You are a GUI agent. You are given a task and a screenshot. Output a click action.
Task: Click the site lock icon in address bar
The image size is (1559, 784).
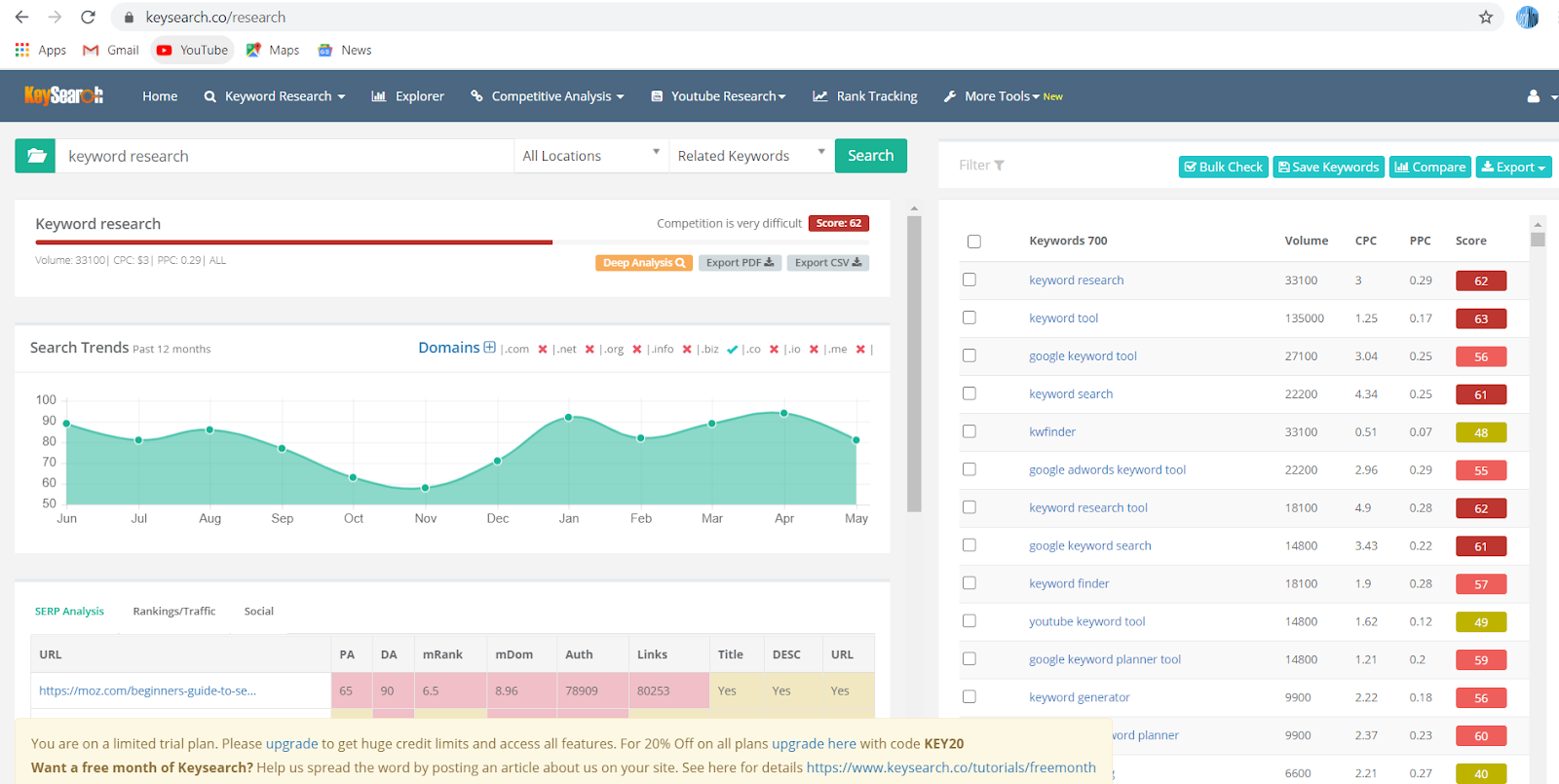tap(129, 18)
